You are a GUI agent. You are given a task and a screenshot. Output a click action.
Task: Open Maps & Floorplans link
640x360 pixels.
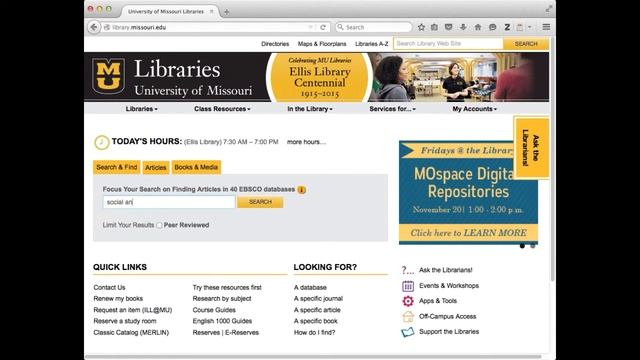[x=322, y=44]
